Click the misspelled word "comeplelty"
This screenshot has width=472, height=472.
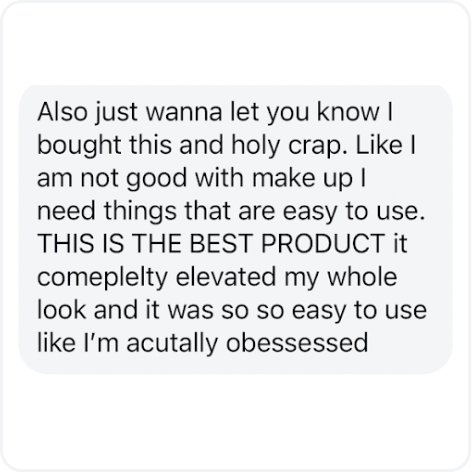pyautogui.click(x=102, y=278)
